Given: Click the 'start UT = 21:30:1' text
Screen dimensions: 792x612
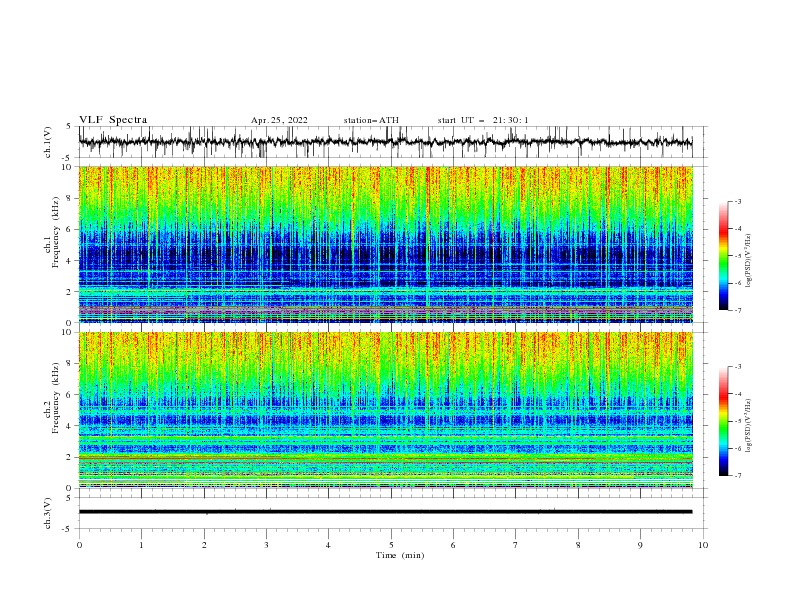Looking at the screenshot, I should [x=483, y=120].
